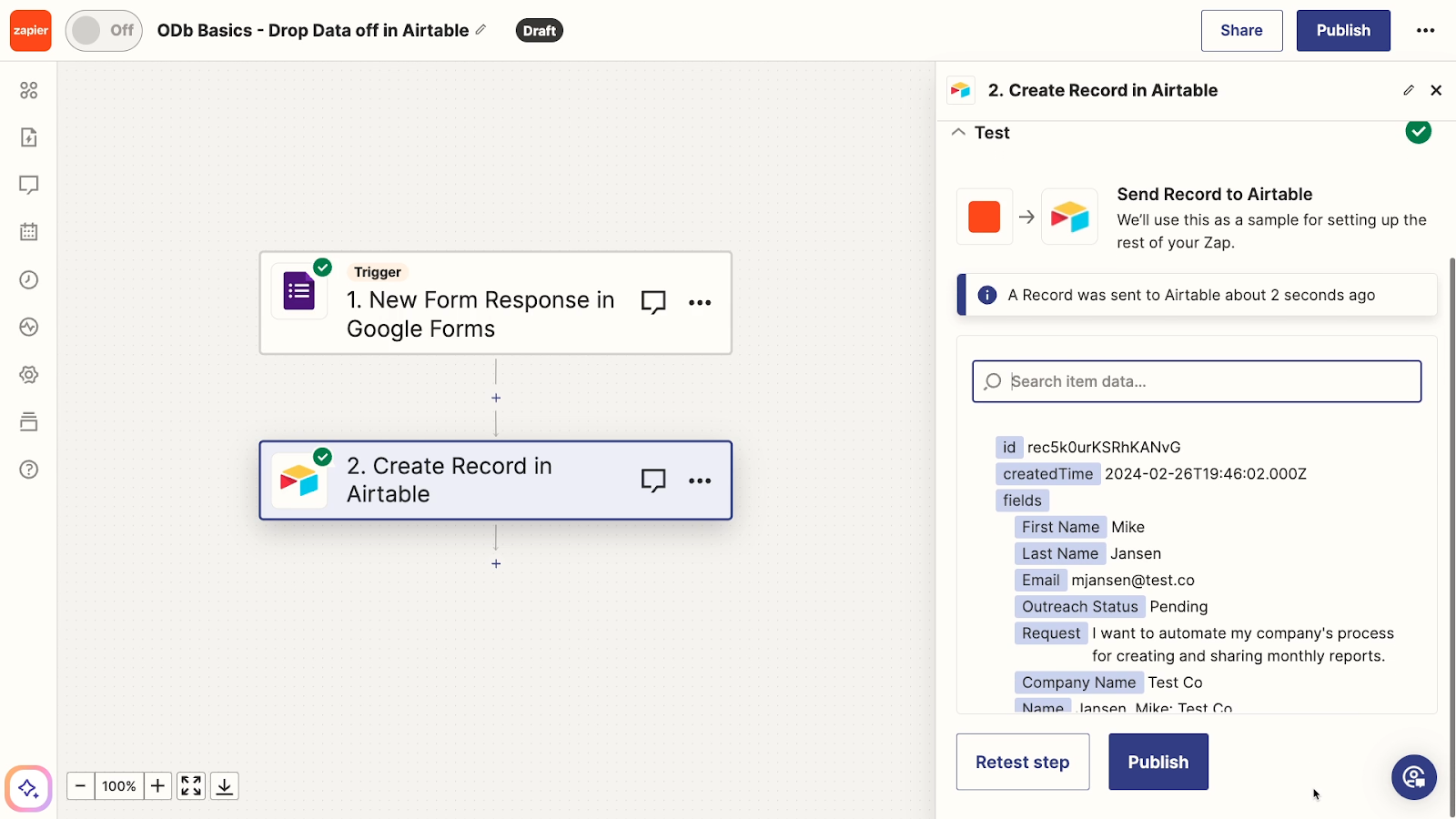Screen dimensions: 1456x819
Task: Click the Share button
Action: (1241, 31)
